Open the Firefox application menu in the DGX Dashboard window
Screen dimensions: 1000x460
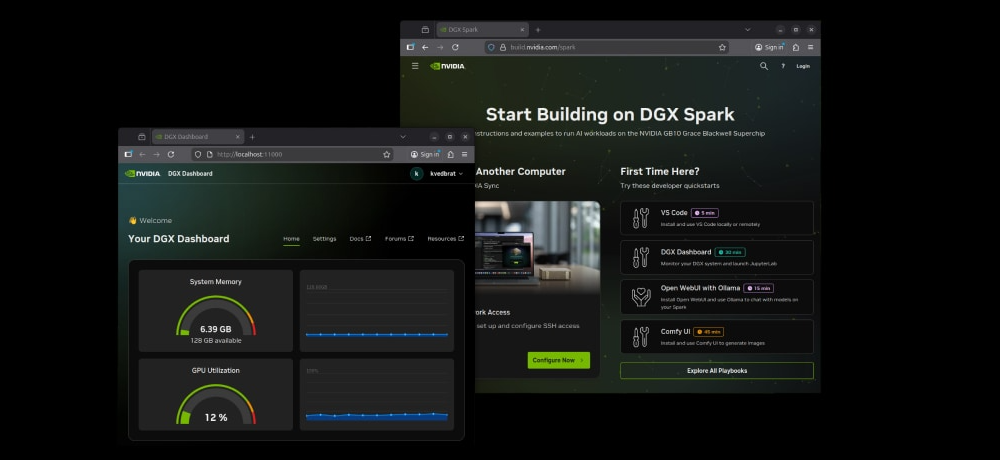coord(464,154)
